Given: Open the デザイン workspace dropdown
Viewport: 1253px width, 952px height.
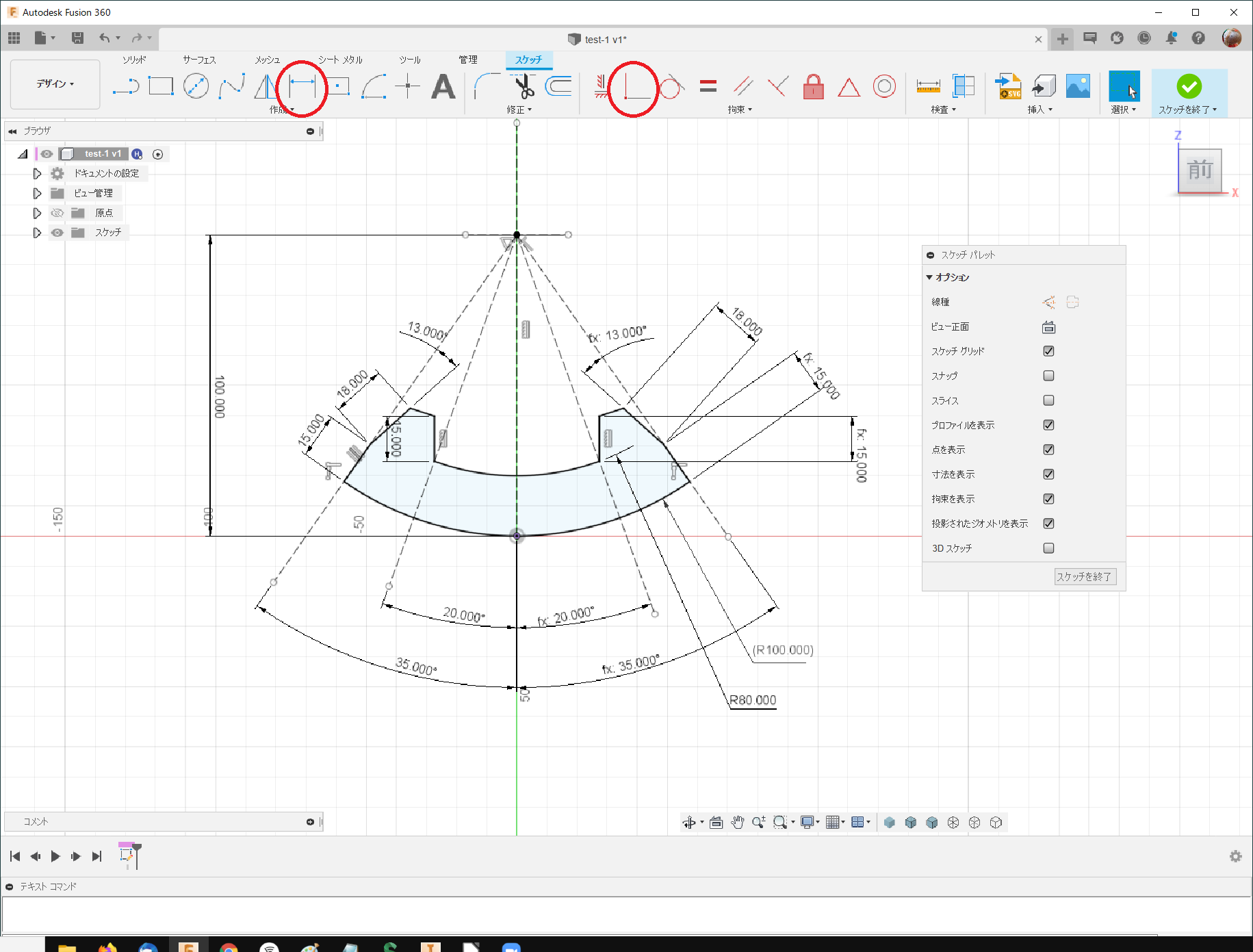Looking at the screenshot, I should point(55,84).
